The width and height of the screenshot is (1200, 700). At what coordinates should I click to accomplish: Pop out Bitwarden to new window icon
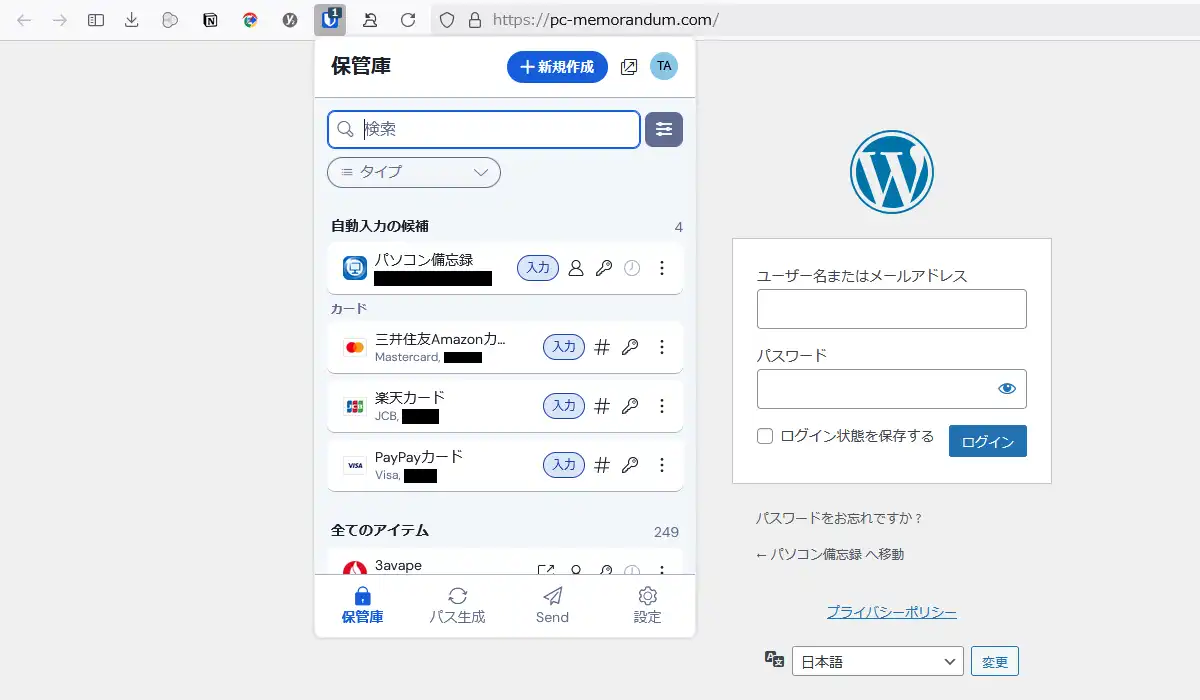tap(629, 67)
